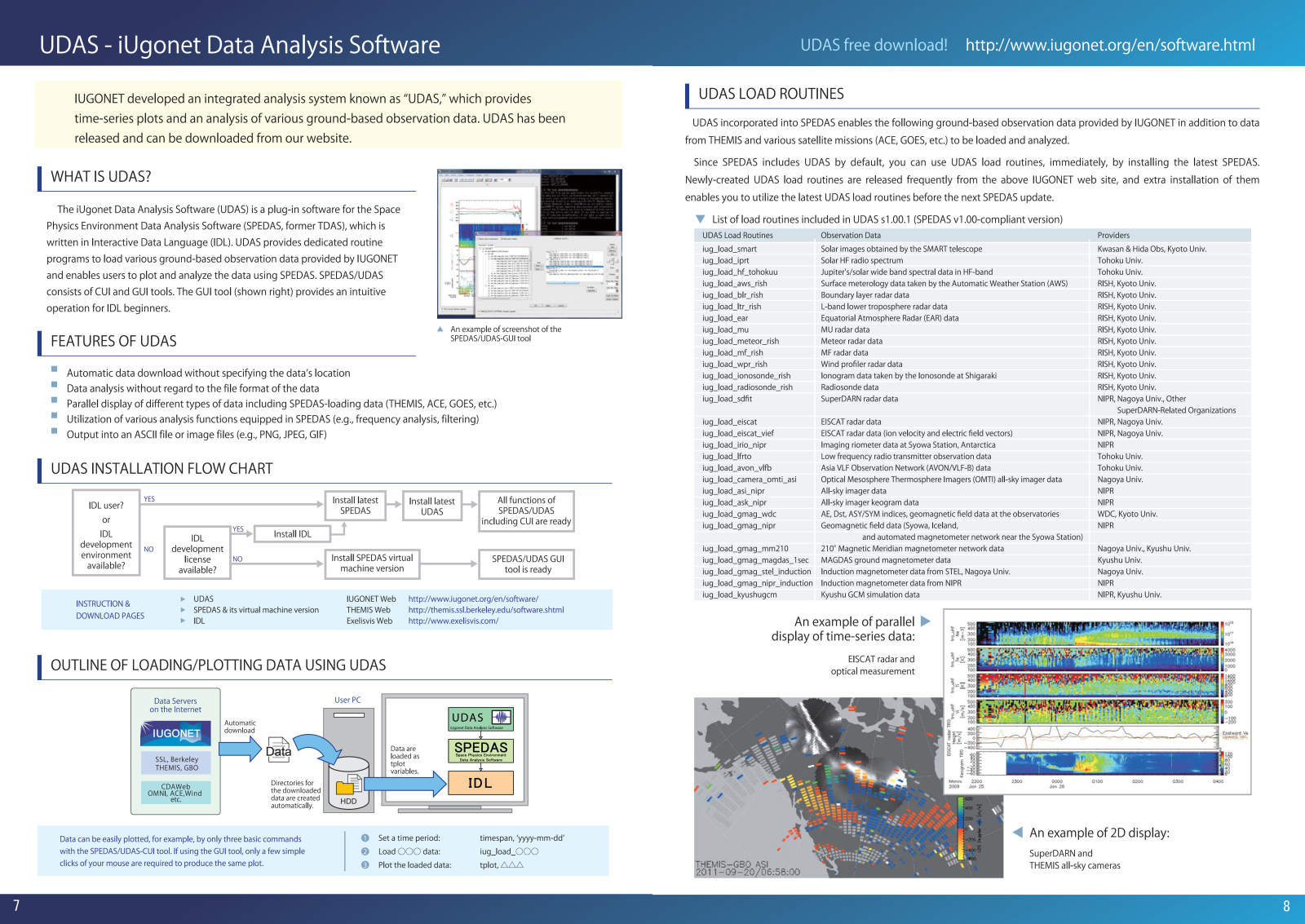The image size is (1305, 924).
Task: Click 'Install SPEDAS virtual machine version' box
Action: [x=372, y=564]
